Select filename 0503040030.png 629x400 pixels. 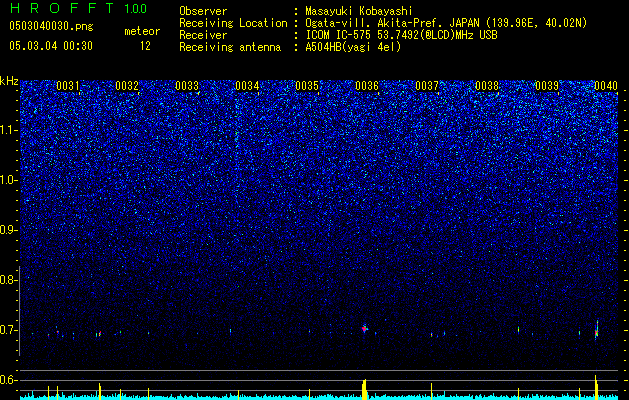pyautogui.click(x=51, y=26)
